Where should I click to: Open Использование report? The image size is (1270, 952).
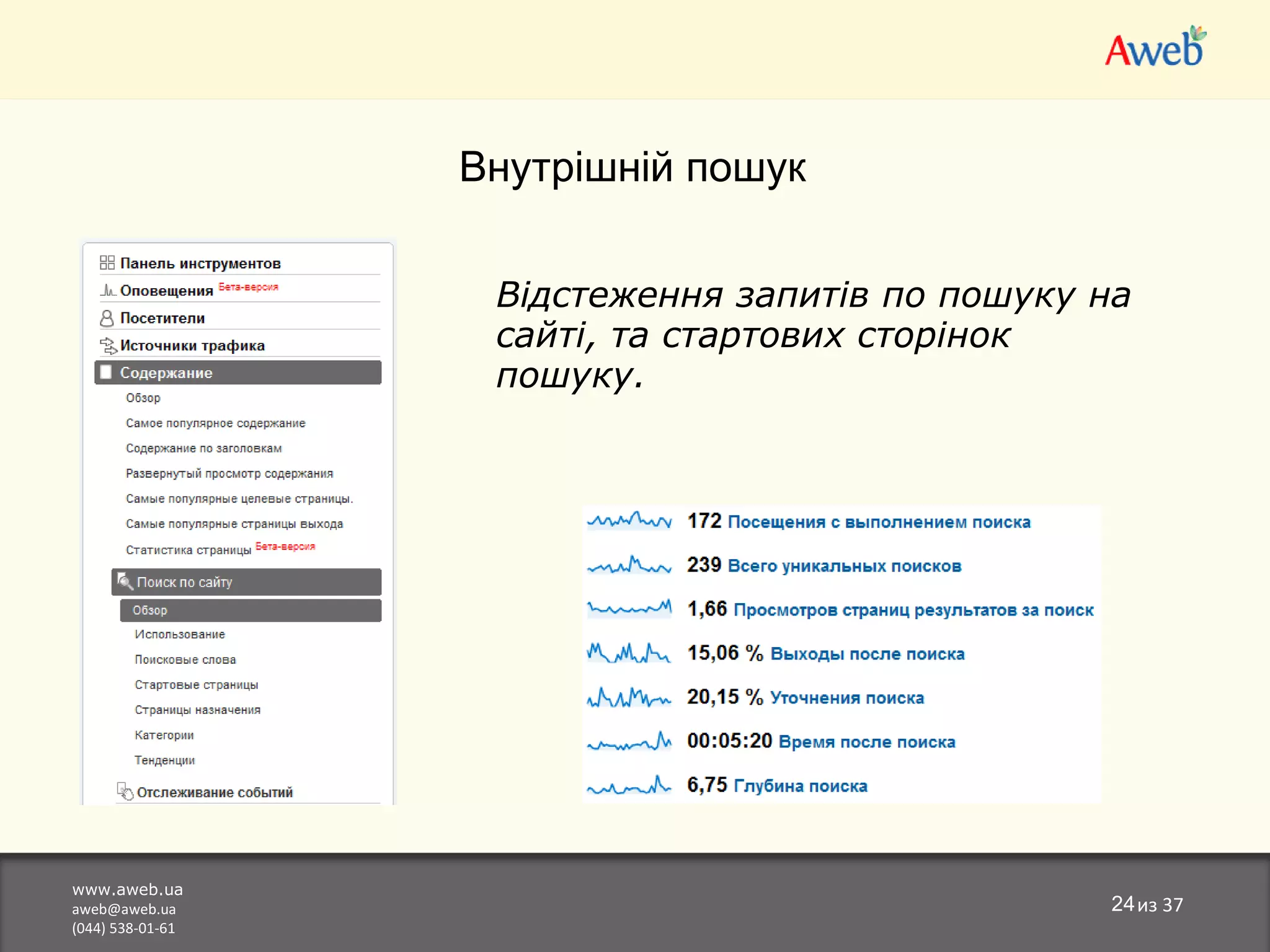[180, 635]
